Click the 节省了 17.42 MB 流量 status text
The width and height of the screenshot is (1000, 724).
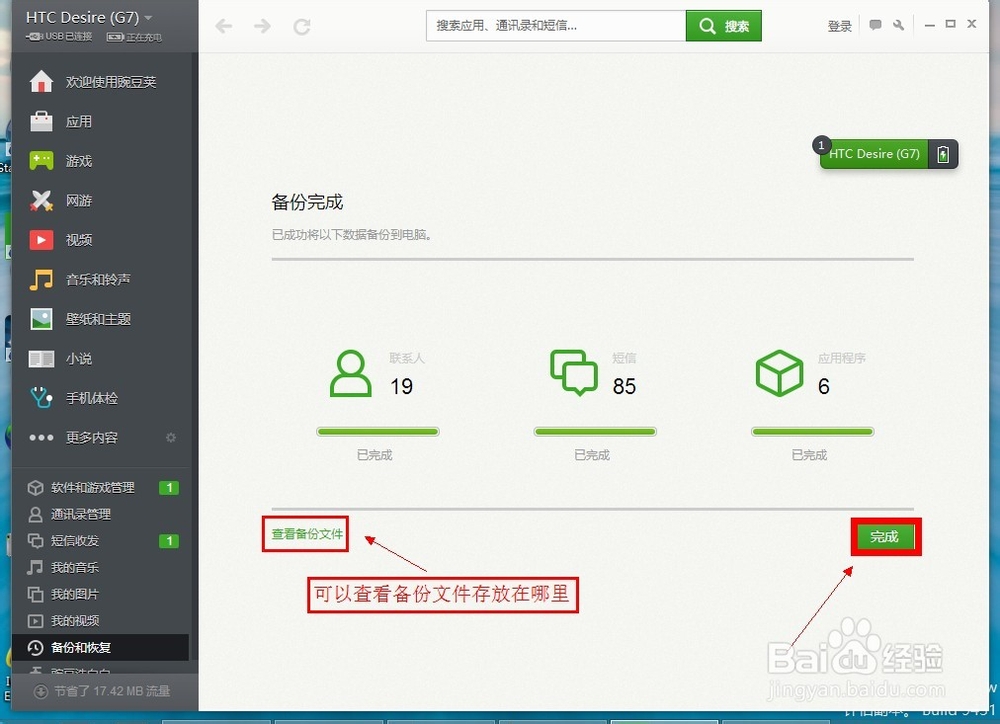click(x=112, y=691)
